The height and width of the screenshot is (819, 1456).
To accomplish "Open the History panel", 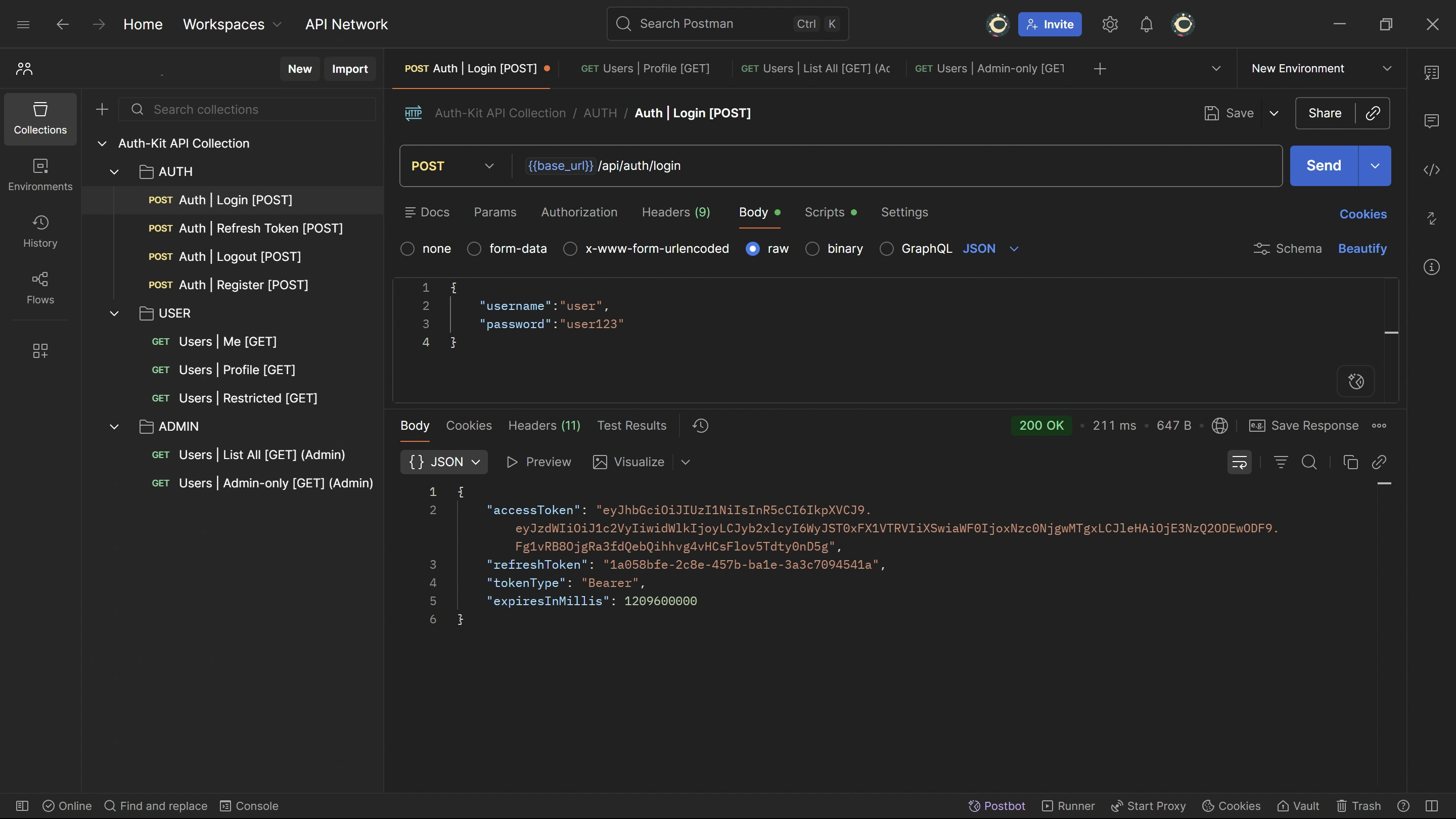I will point(39,231).
